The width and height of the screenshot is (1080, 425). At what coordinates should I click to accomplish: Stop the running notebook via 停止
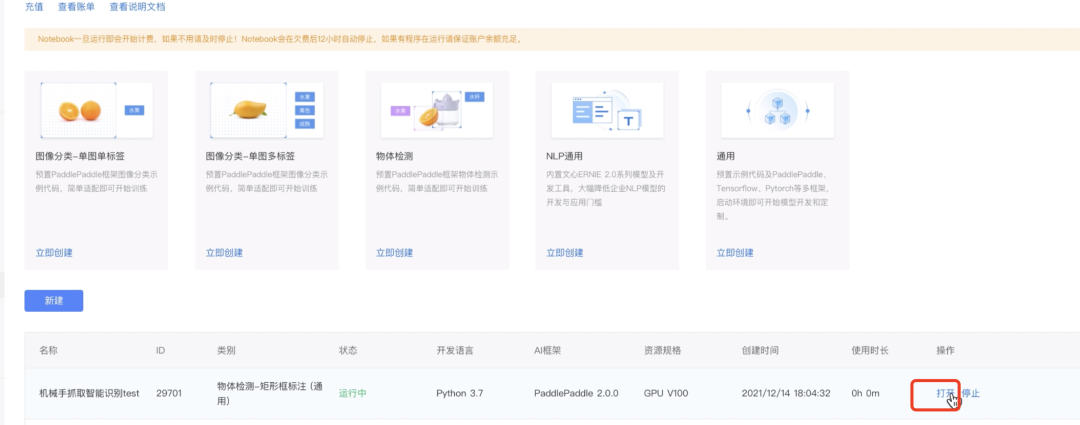pos(970,393)
